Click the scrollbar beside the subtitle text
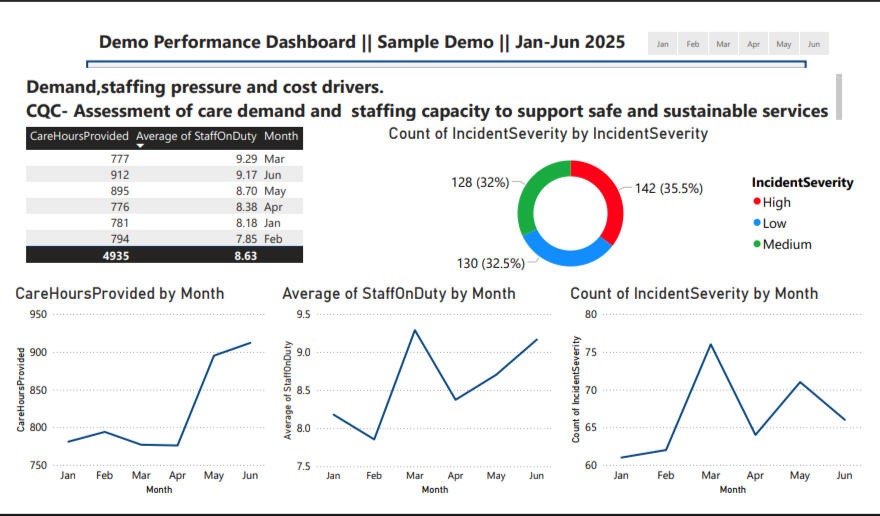880x516 pixels. coord(838,96)
